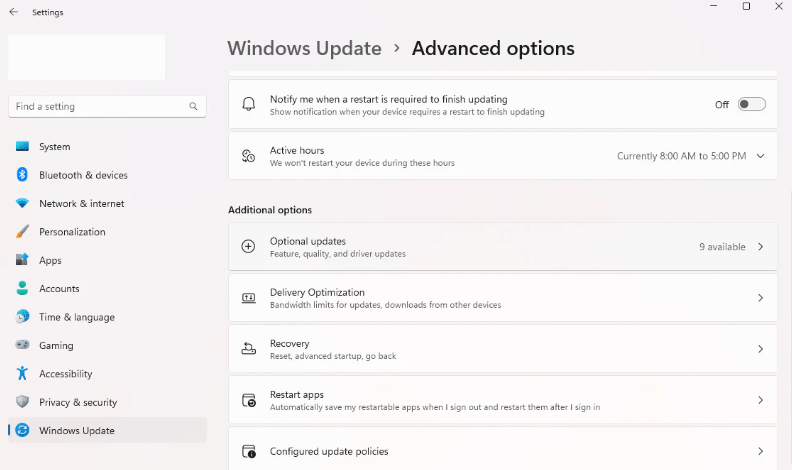
Task: Click the Gaming controller icon
Action: point(22,345)
